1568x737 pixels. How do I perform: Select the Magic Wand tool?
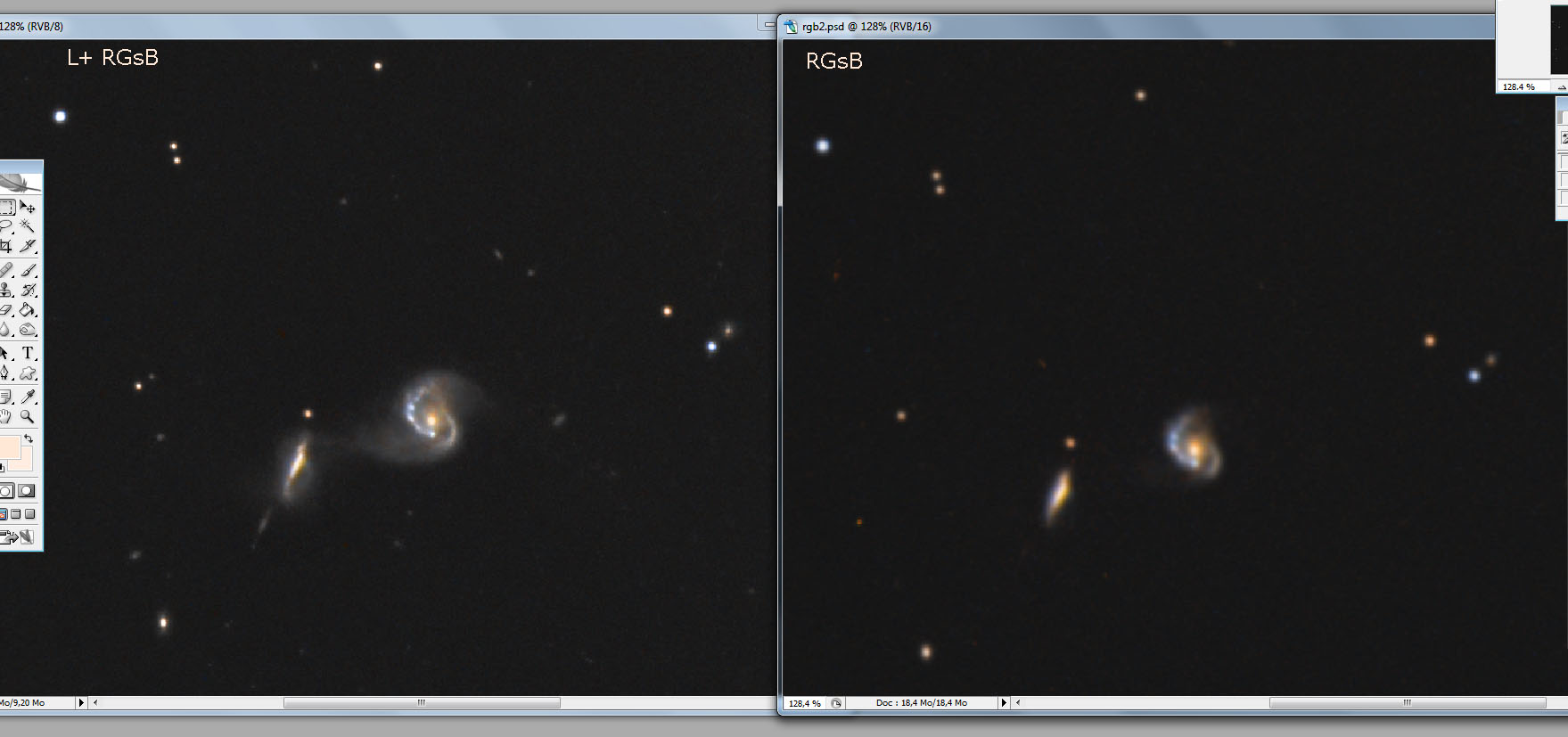point(28,226)
